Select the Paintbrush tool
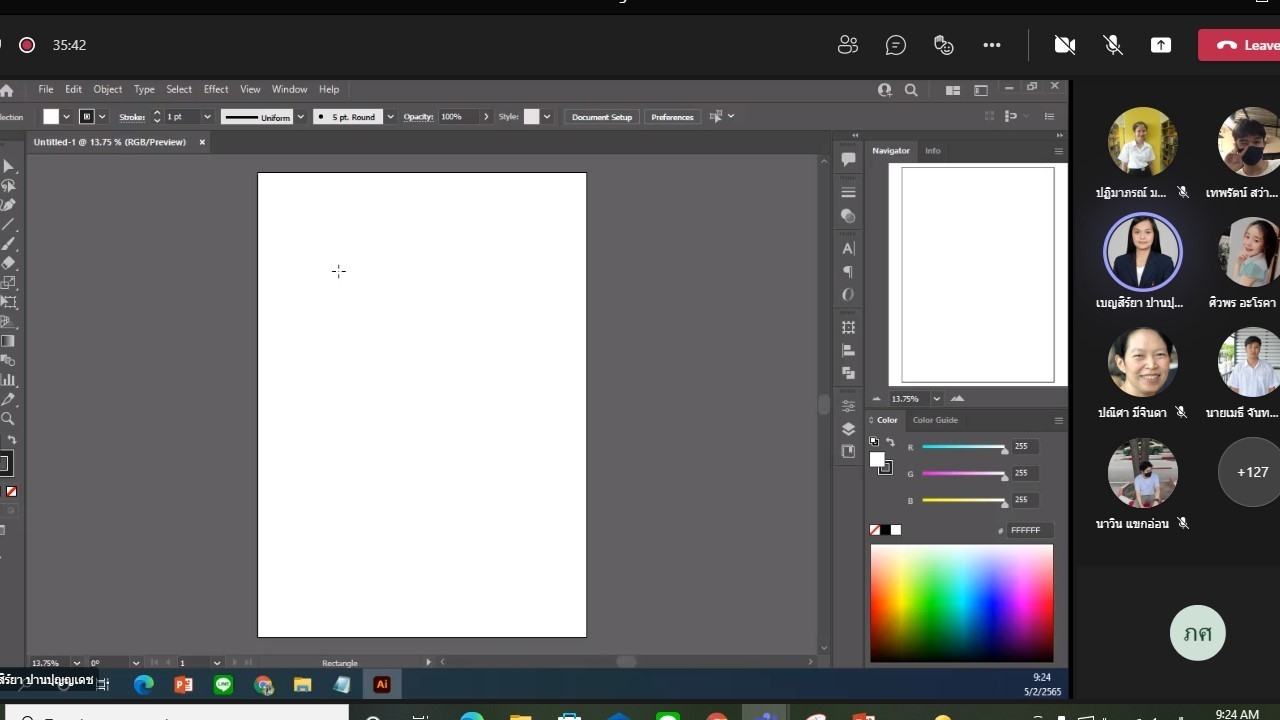This screenshot has width=1280, height=720. point(8,244)
